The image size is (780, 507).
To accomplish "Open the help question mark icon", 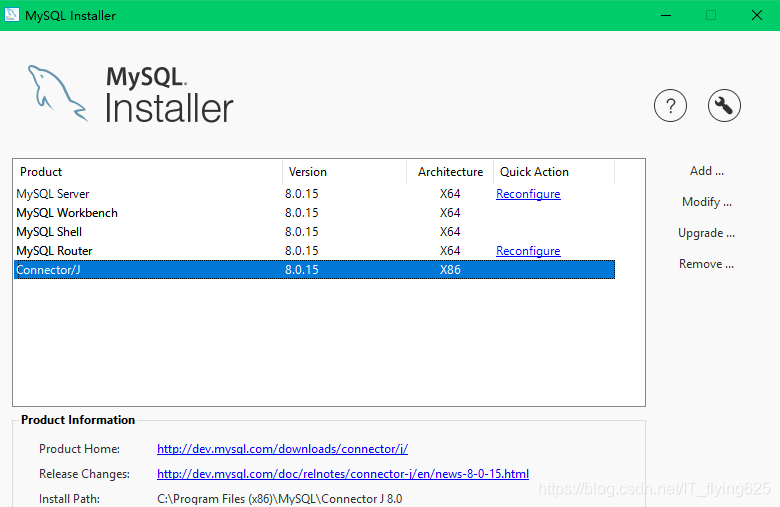I will coord(670,105).
